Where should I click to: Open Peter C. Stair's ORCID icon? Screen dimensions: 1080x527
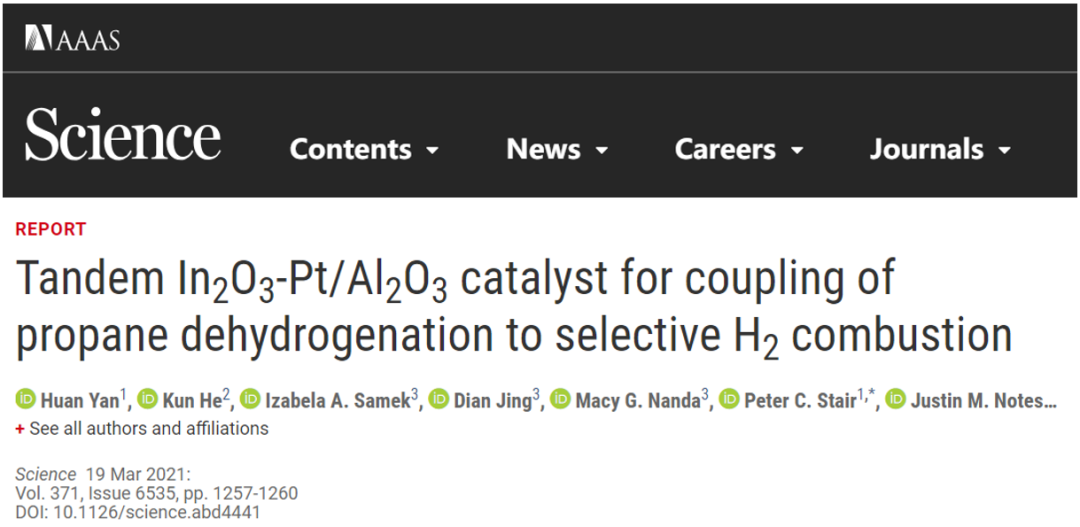[x=729, y=399]
